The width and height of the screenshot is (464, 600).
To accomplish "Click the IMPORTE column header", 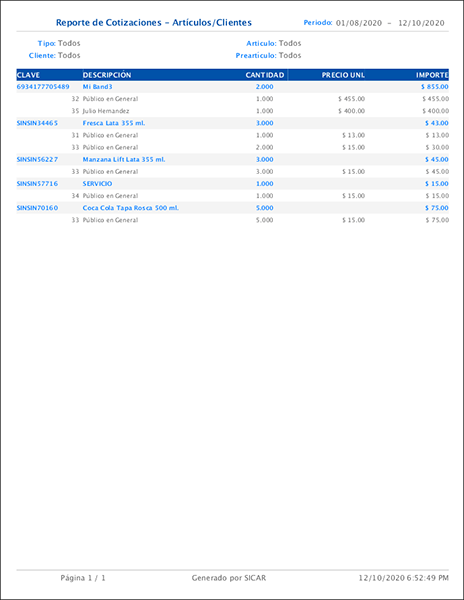I will point(432,75).
